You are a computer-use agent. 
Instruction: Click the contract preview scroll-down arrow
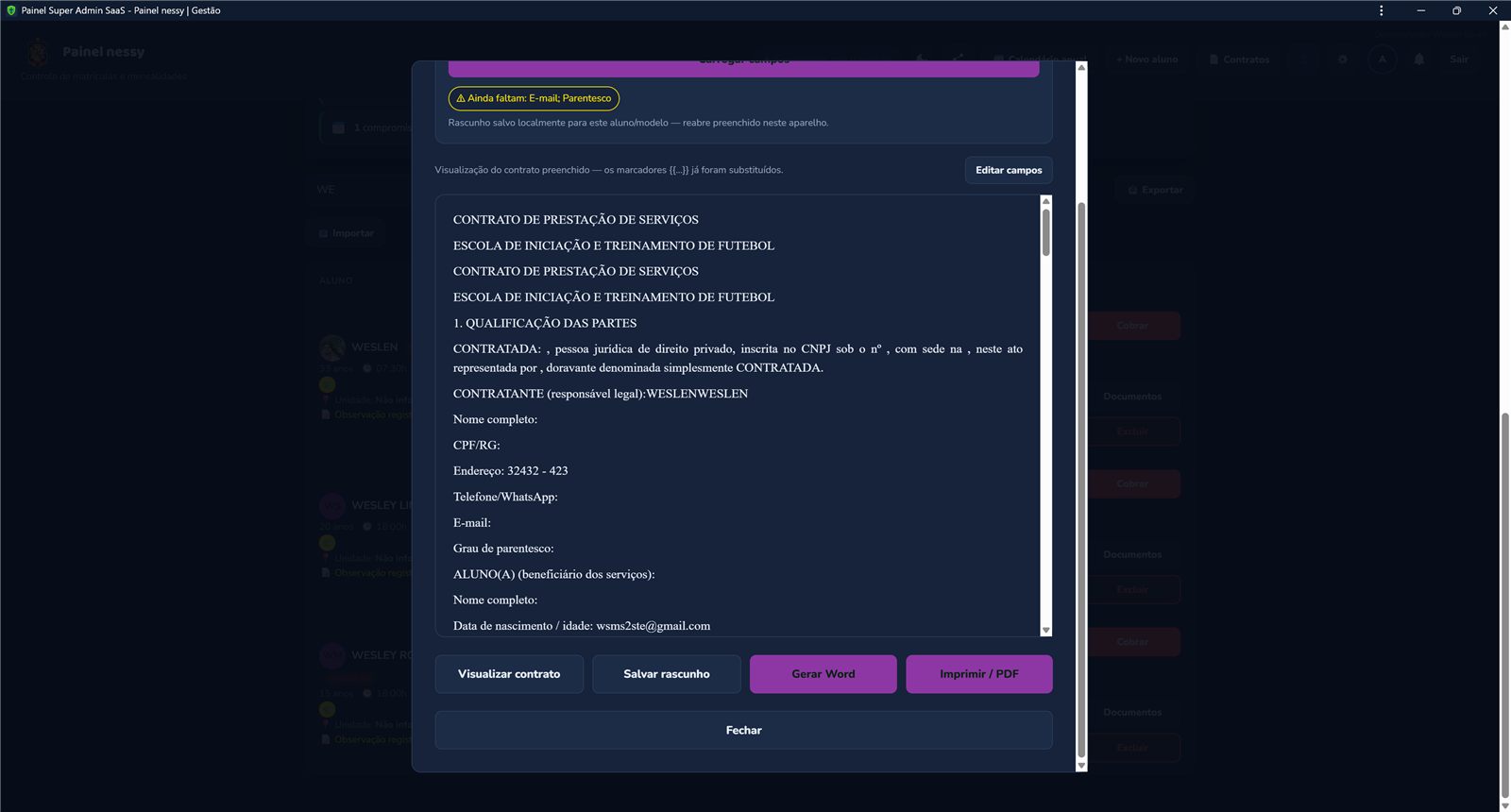(x=1046, y=630)
